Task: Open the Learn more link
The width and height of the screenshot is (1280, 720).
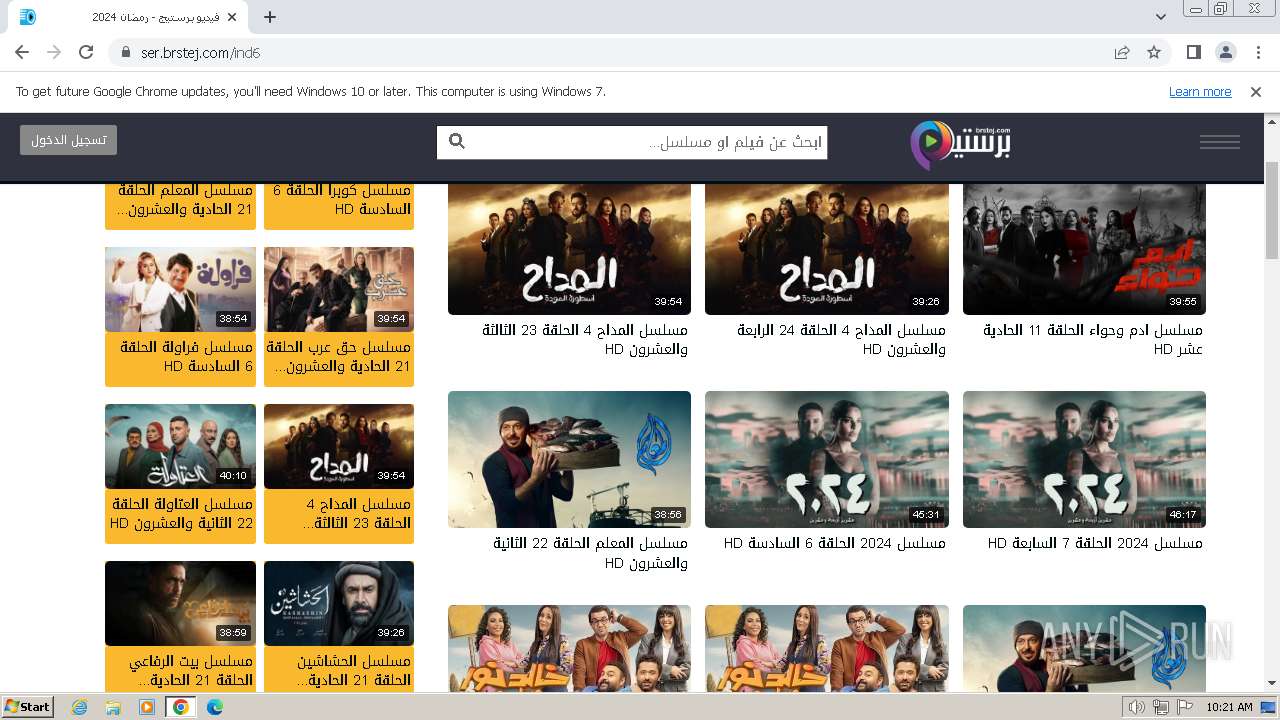Action: tap(1200, 91)
